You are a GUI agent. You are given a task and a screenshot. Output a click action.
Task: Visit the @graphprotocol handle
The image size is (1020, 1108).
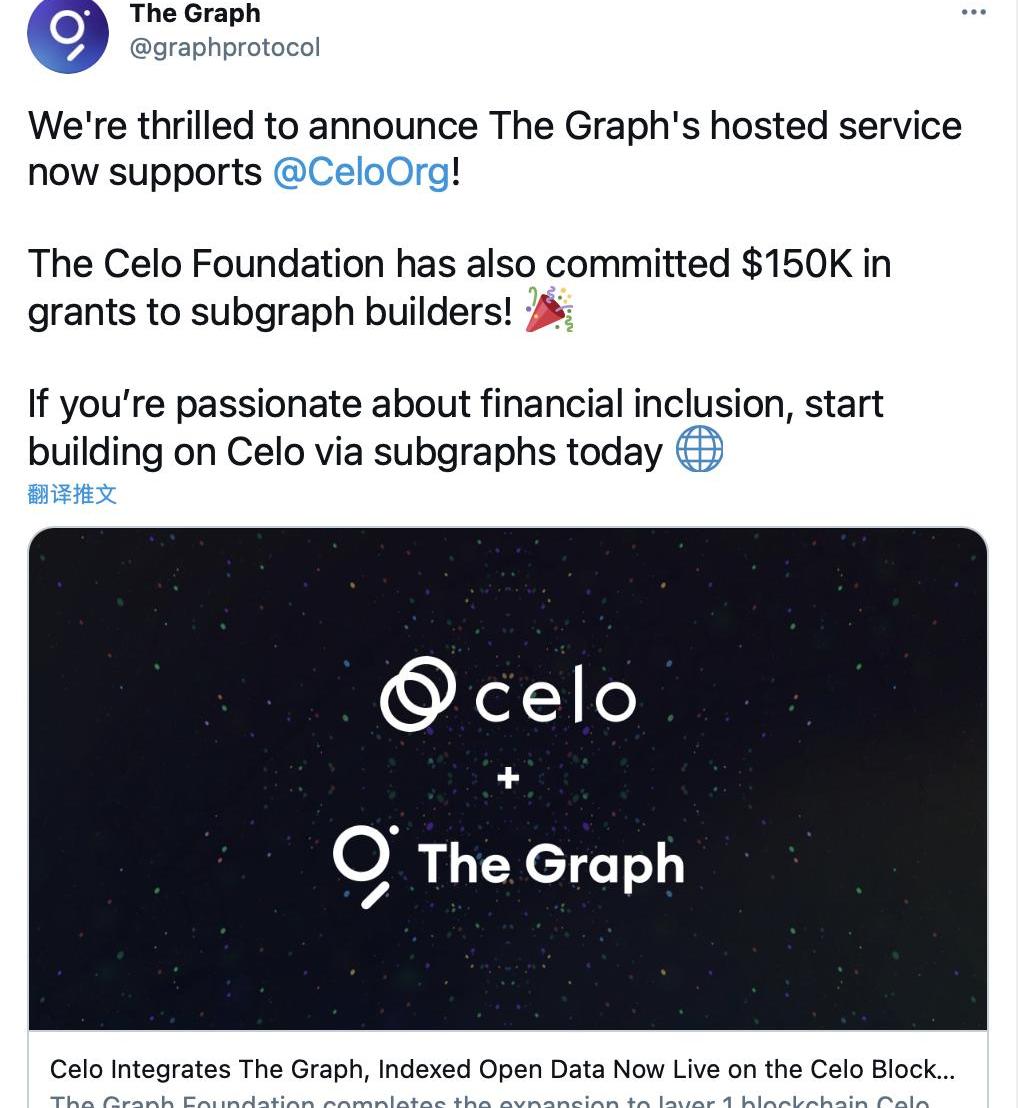(225, 47)
